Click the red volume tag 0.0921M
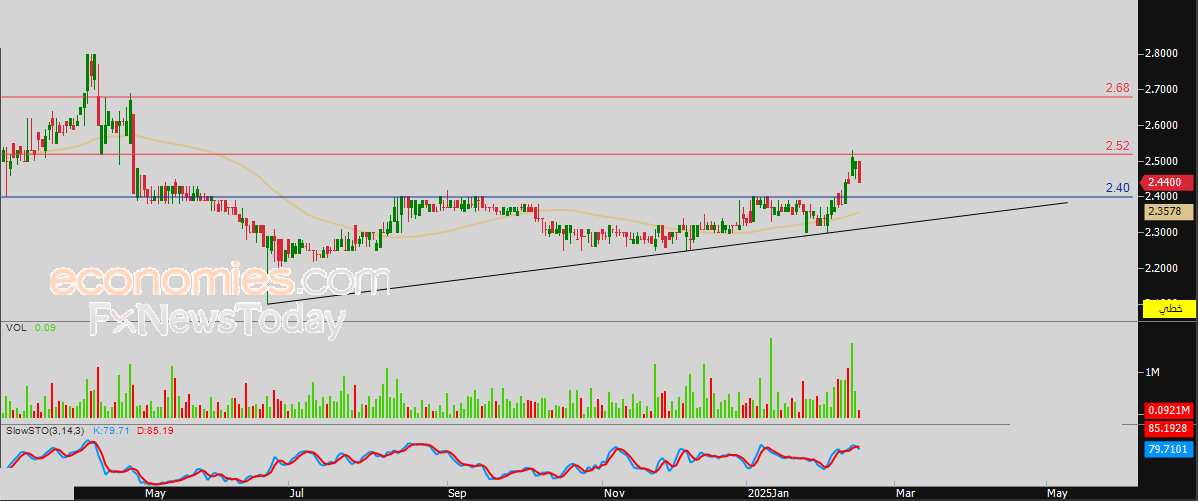The width and height of the screenshot is (1198, 501). click(x=1168, y=410)
